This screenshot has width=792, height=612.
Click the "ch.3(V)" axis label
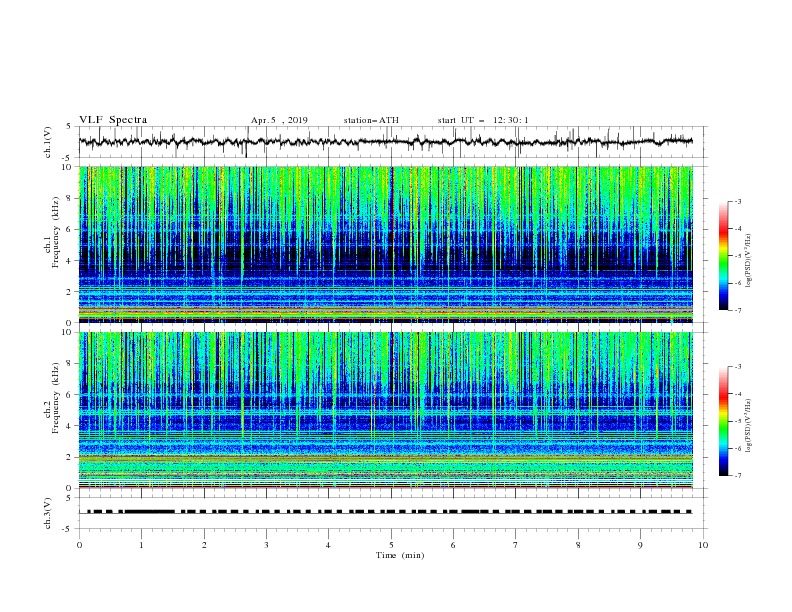[48, 513]
